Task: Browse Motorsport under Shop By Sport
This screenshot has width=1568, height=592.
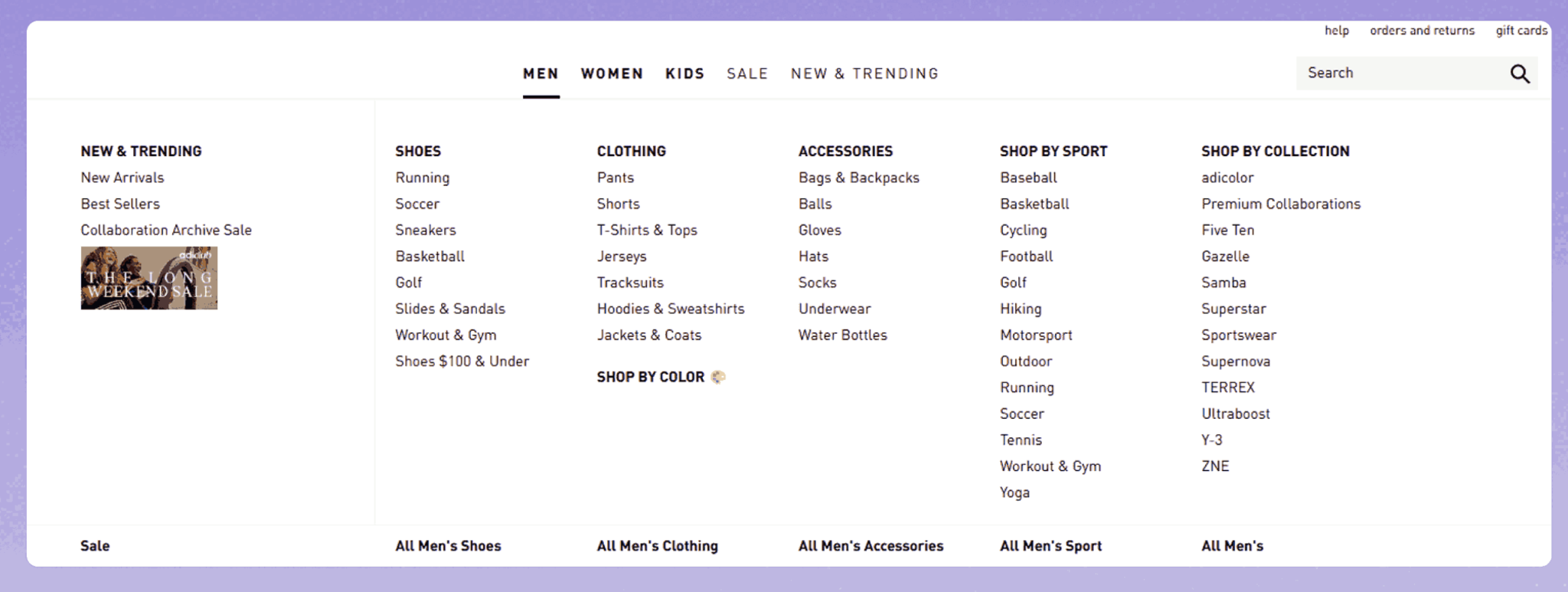Action: point(1036,335)
